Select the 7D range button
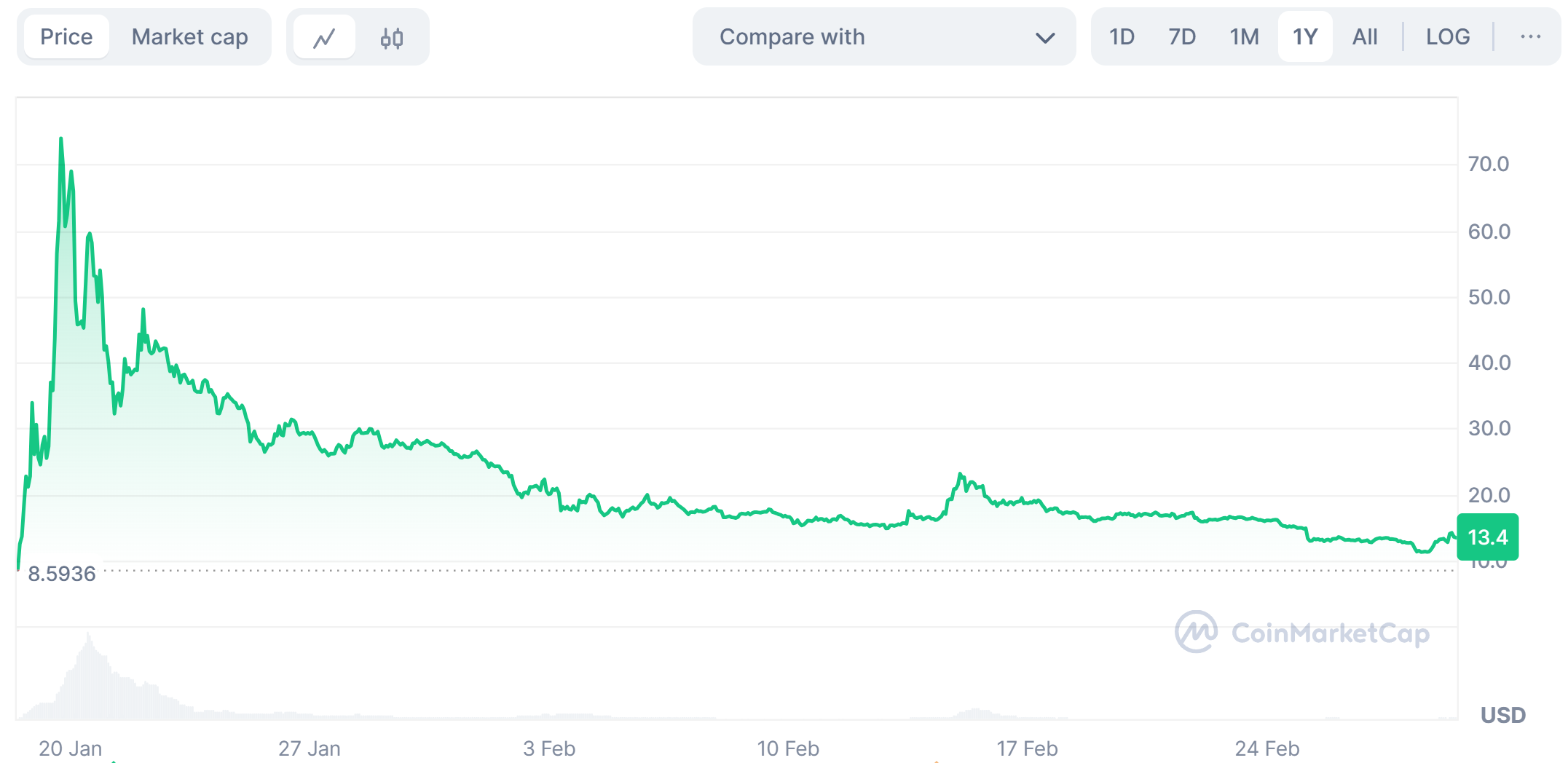Screen dimensions: 1568x763 (x=1182, y=36)
